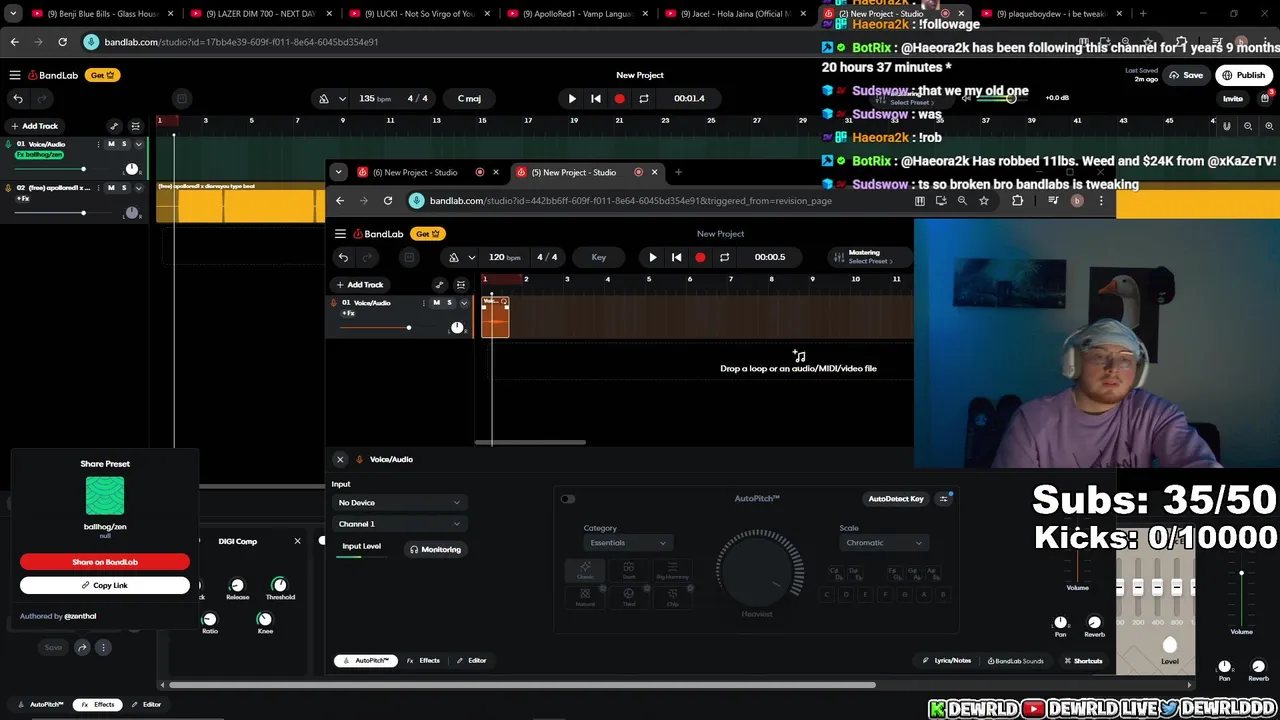Solo the 01 Voice/Audio track in front window
The height and width of the screenshot is (720, 1280).
pos(449,302)
